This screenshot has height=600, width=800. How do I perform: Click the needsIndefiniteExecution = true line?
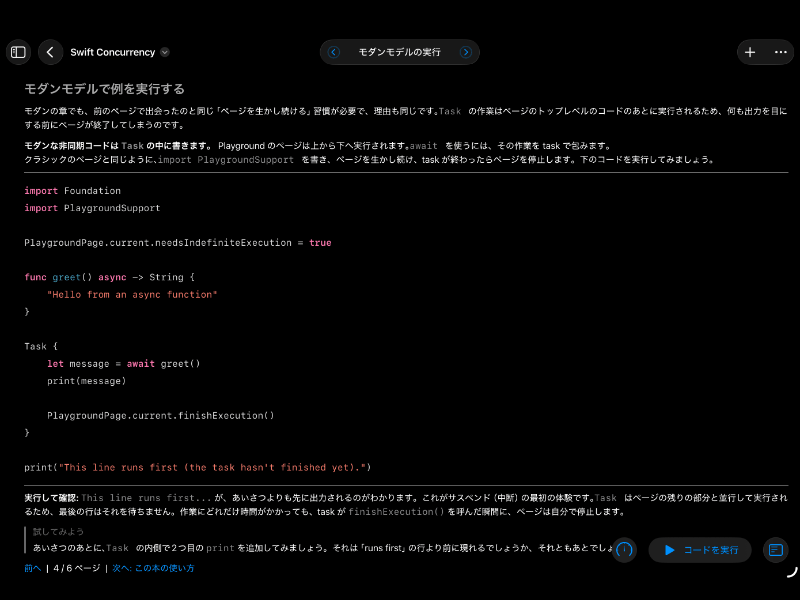tap(178, 243)
